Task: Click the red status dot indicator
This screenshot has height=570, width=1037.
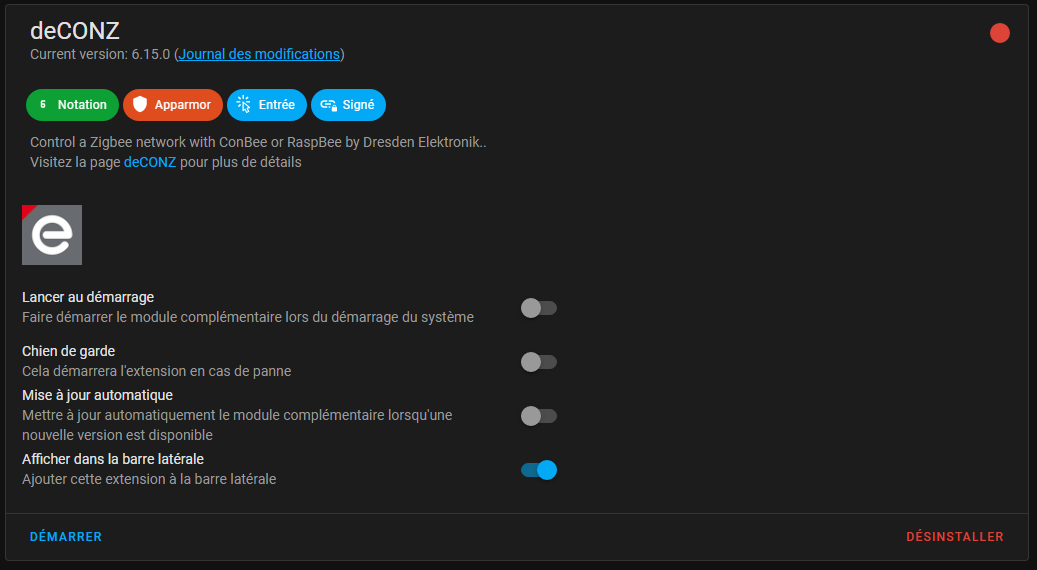Action: 999,34
